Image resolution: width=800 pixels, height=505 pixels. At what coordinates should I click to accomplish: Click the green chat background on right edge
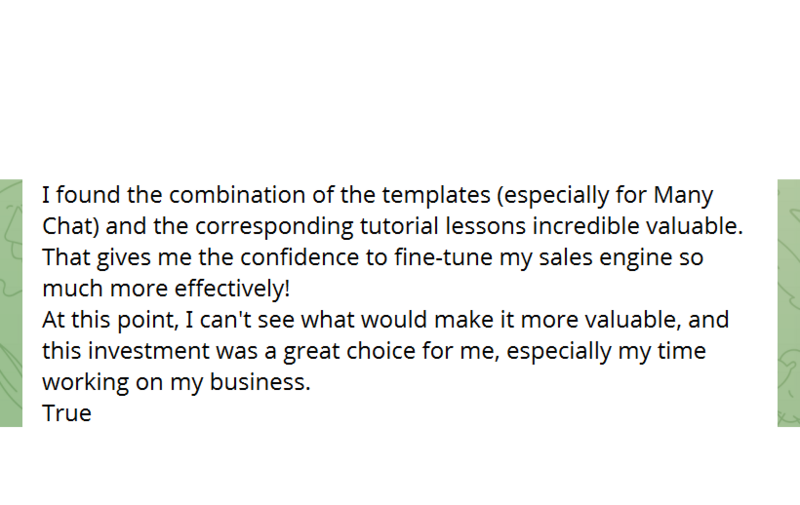click(x=789, y=303)
